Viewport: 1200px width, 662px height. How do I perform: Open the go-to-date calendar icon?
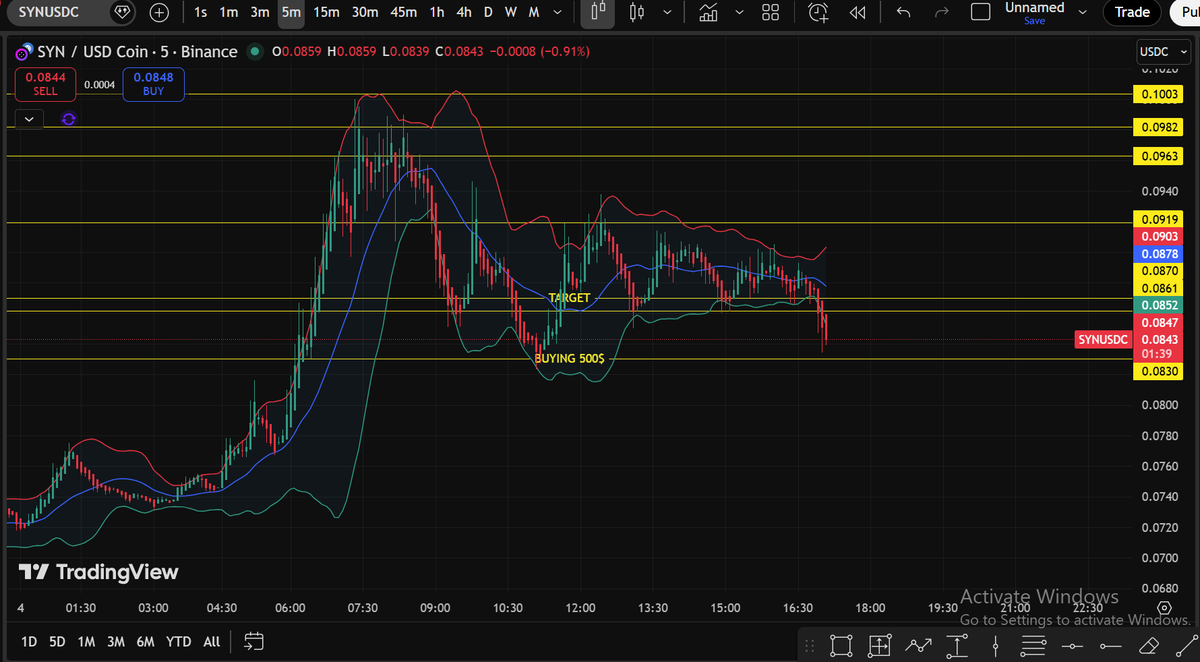(x=253, y=641)
